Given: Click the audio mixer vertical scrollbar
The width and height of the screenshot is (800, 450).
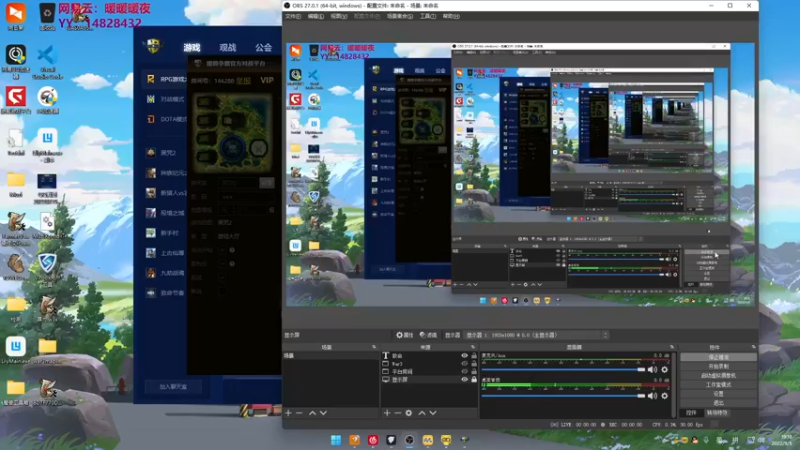Looking at the screenshot, I should coord(675,383).
